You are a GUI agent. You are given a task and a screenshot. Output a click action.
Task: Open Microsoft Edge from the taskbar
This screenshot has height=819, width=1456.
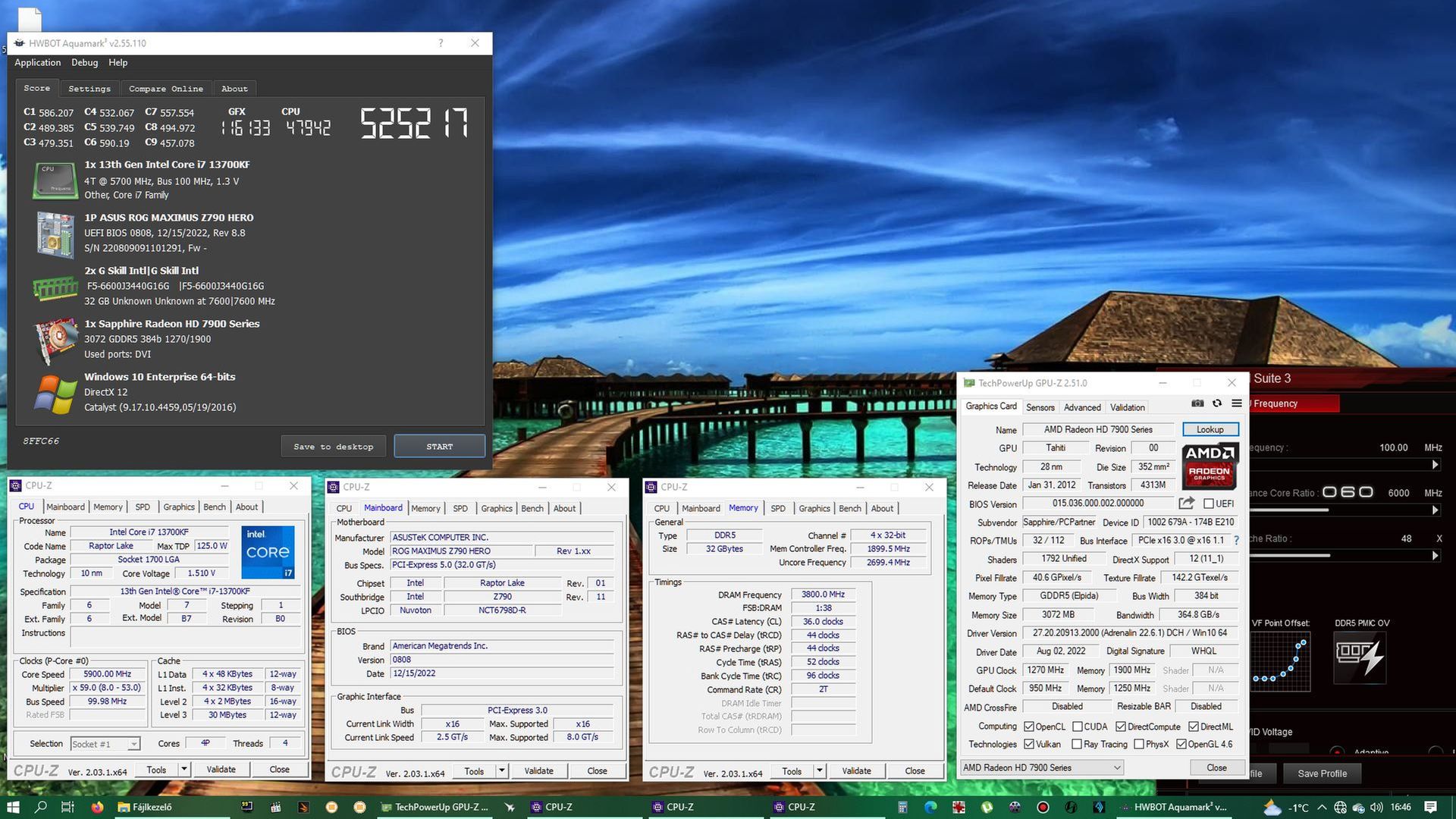click(x=930, y=807)
